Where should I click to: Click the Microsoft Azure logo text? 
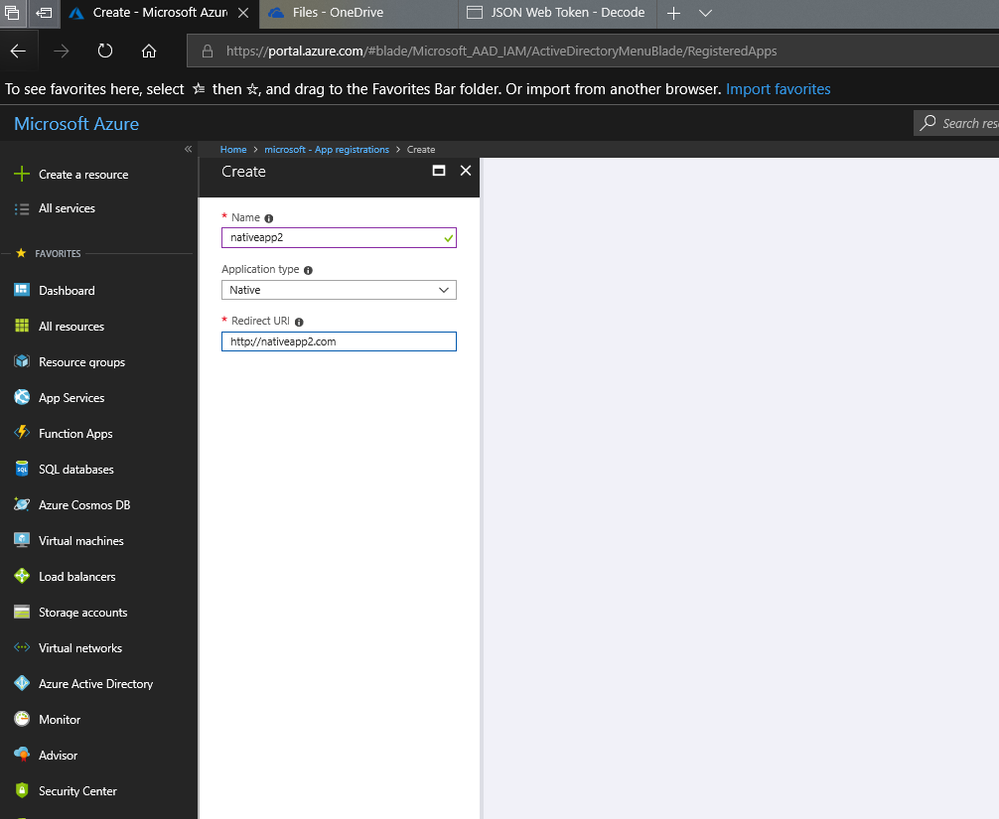pos(76,124)
